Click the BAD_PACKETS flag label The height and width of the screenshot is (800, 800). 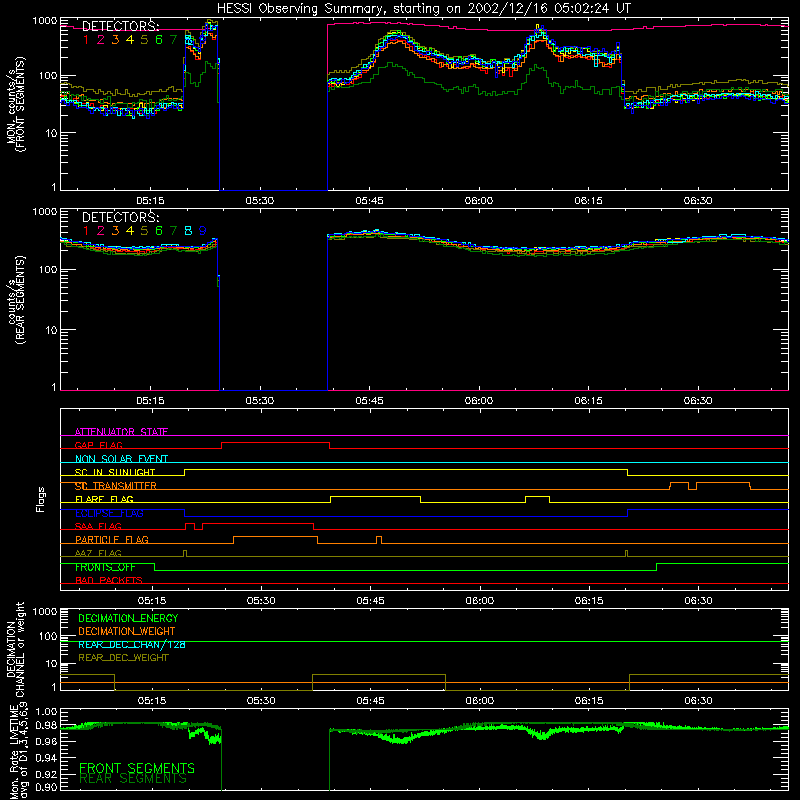pos(109,580)
